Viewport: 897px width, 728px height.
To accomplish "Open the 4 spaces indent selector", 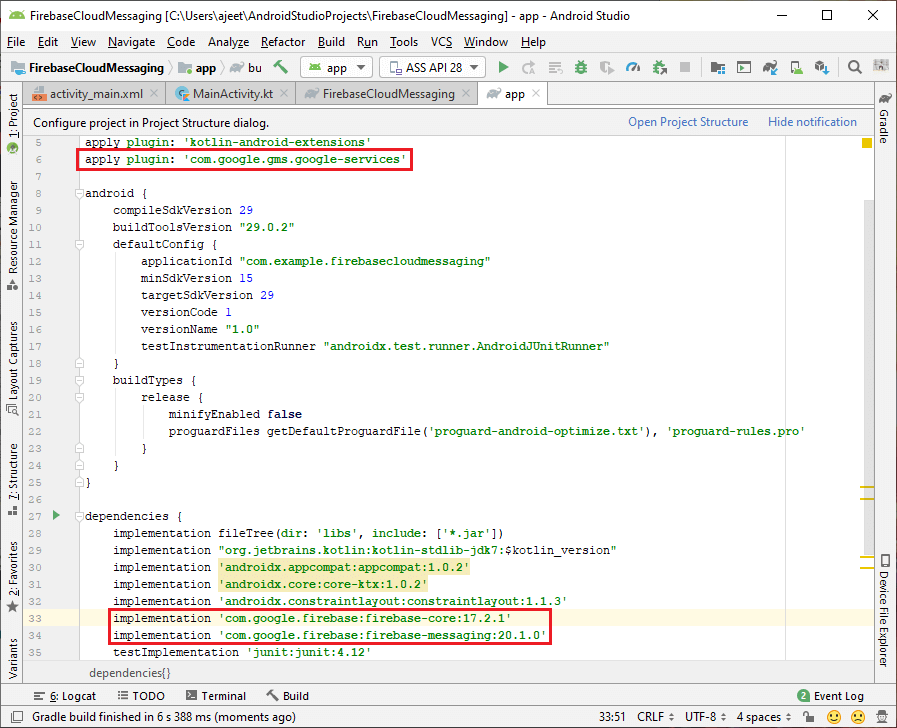I will click(764, 717).
